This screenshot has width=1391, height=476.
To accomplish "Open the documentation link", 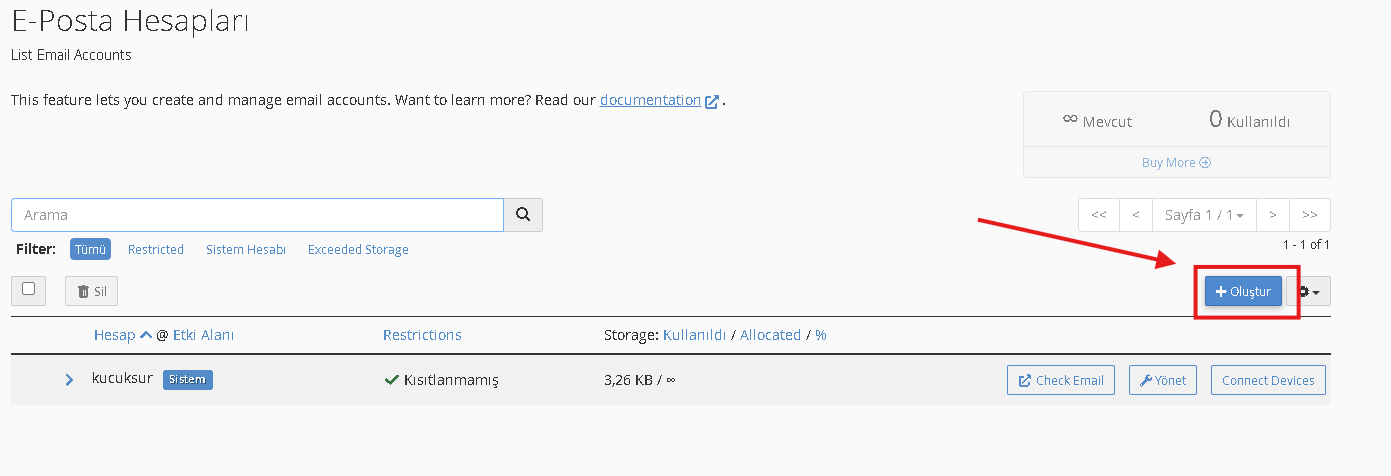I will click(650, 100).
